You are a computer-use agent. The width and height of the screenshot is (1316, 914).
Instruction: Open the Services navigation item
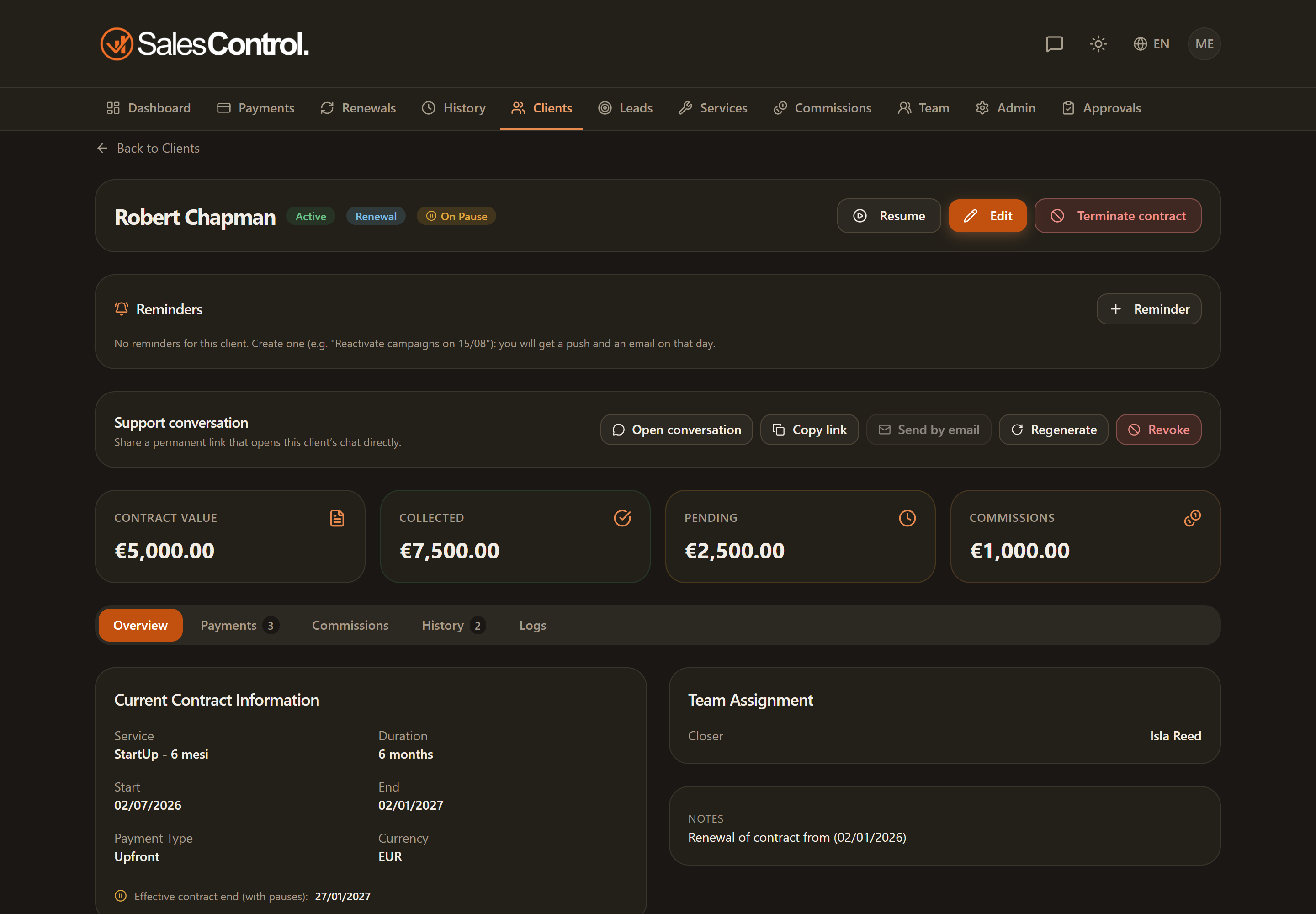coord(712,108)
